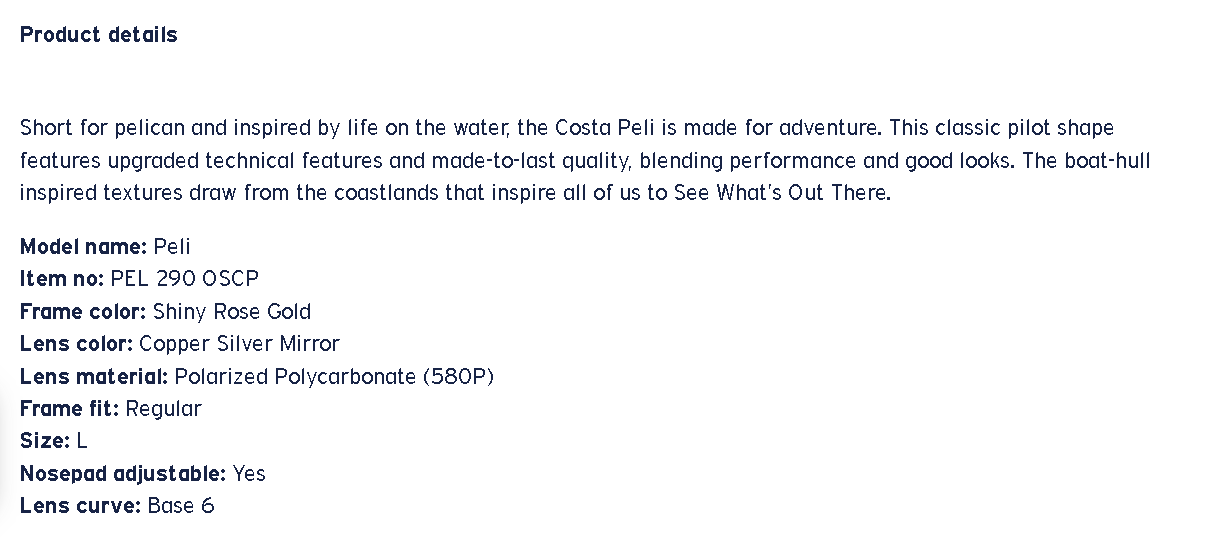Click the Size label

tap(45, 441)
